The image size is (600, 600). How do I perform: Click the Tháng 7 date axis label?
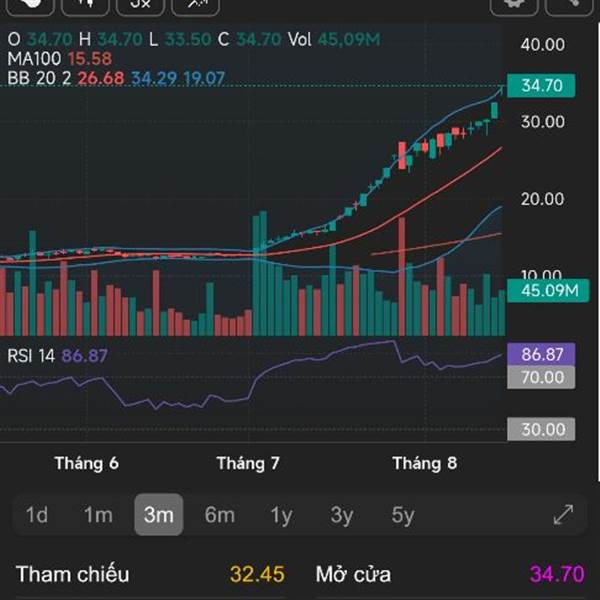point(248,463)
